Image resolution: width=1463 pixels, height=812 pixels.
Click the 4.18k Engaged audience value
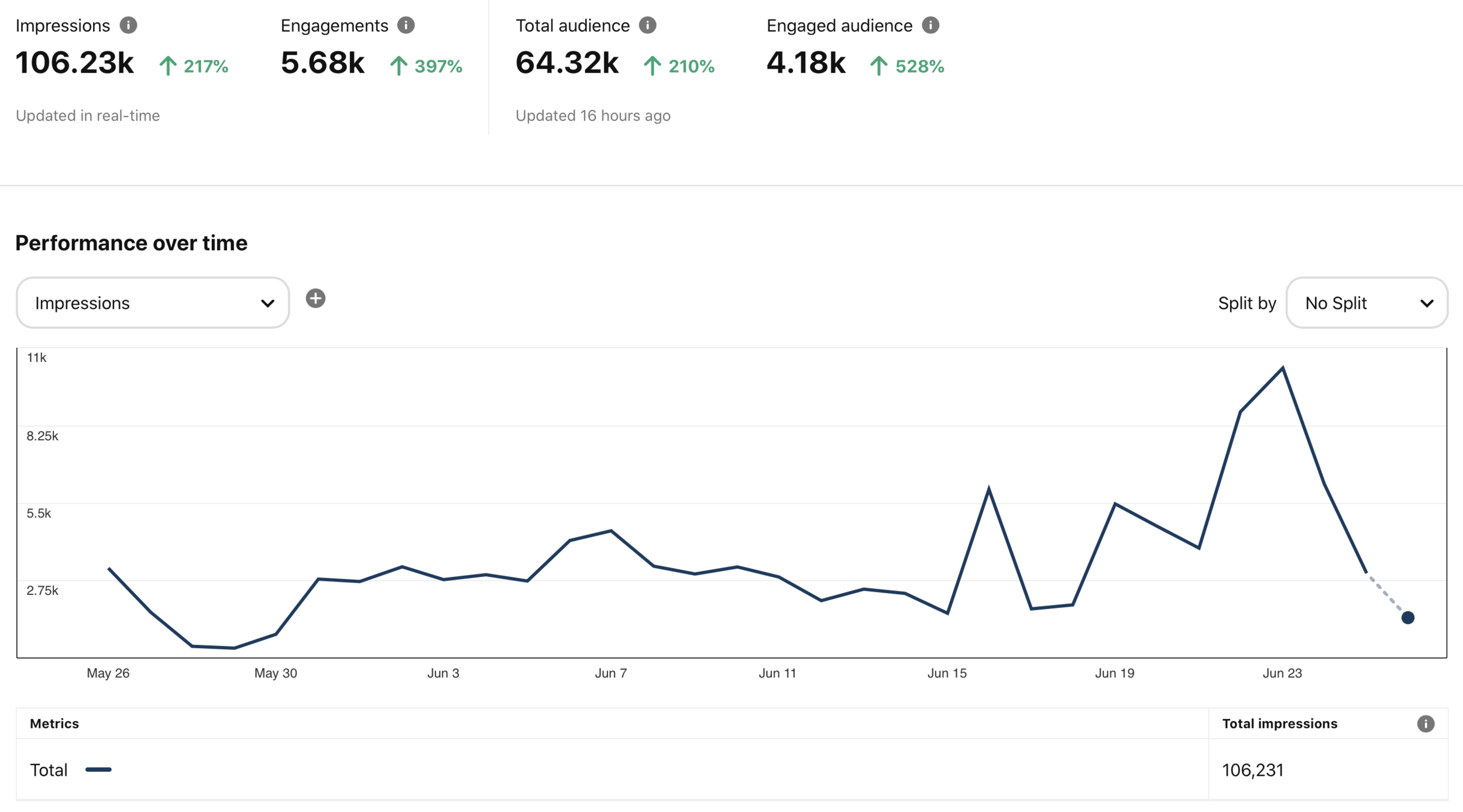[x=806, y=63]
